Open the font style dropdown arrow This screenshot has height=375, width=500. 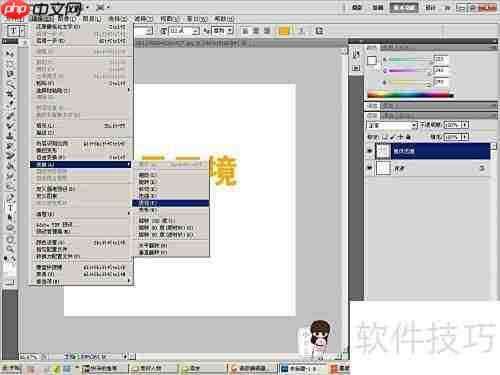(x=149, y=31)
